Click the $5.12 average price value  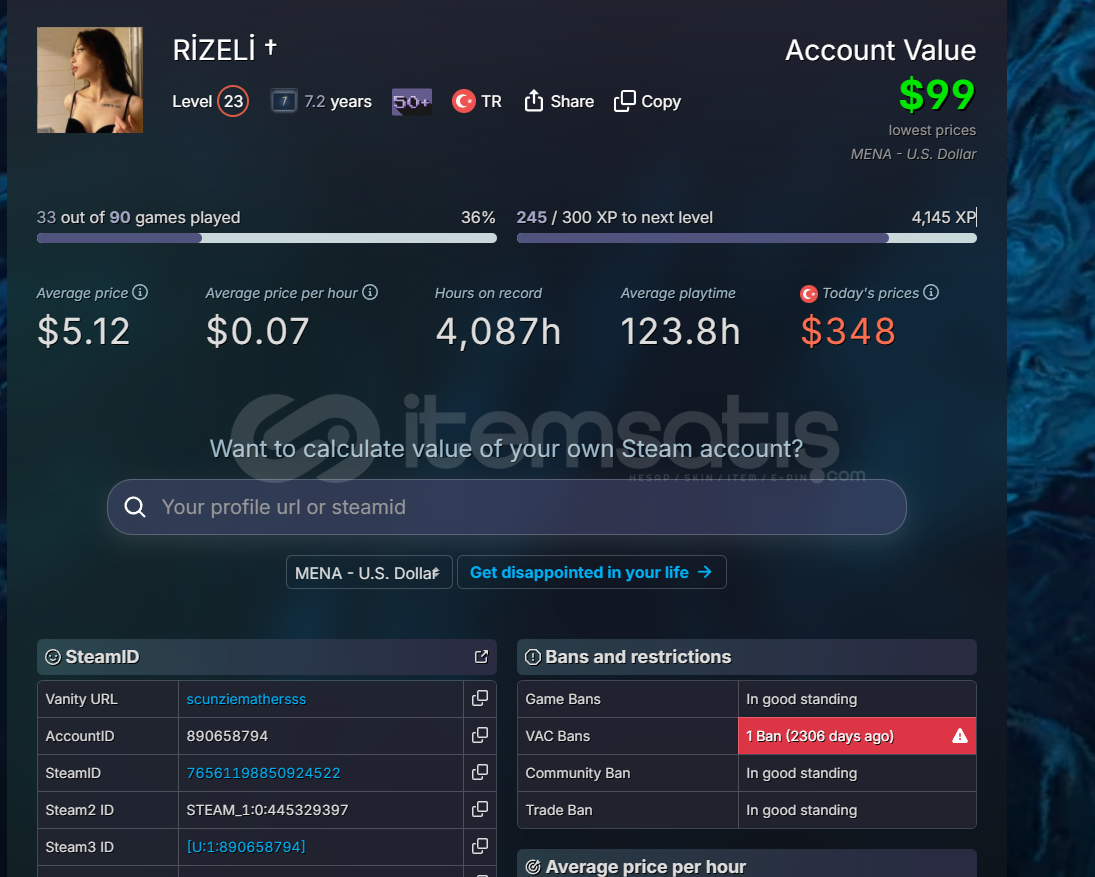[83, 331]
